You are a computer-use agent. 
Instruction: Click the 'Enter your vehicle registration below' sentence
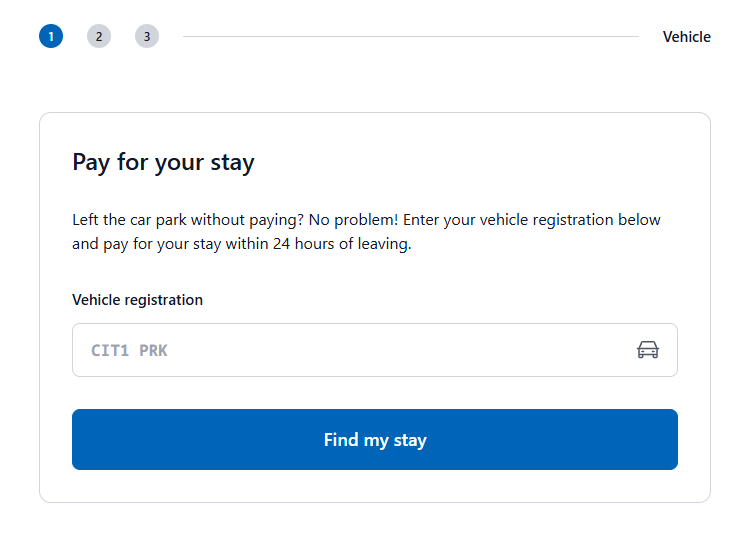click(532, 220)
